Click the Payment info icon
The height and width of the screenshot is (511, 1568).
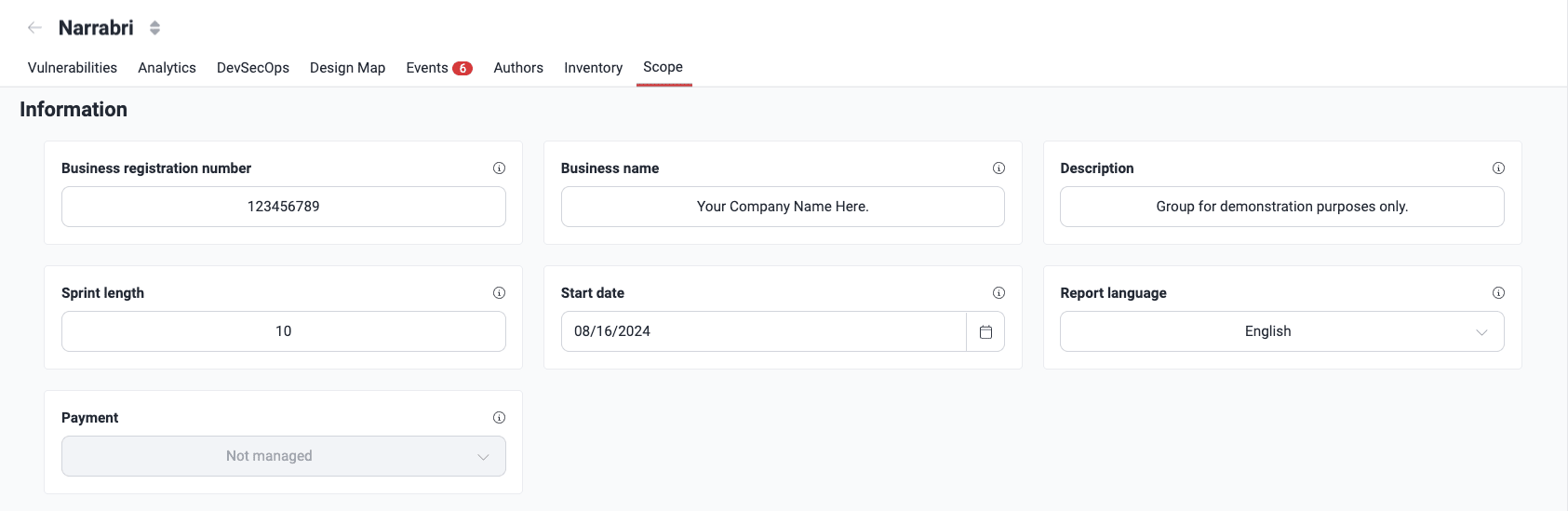click(499, 418)
